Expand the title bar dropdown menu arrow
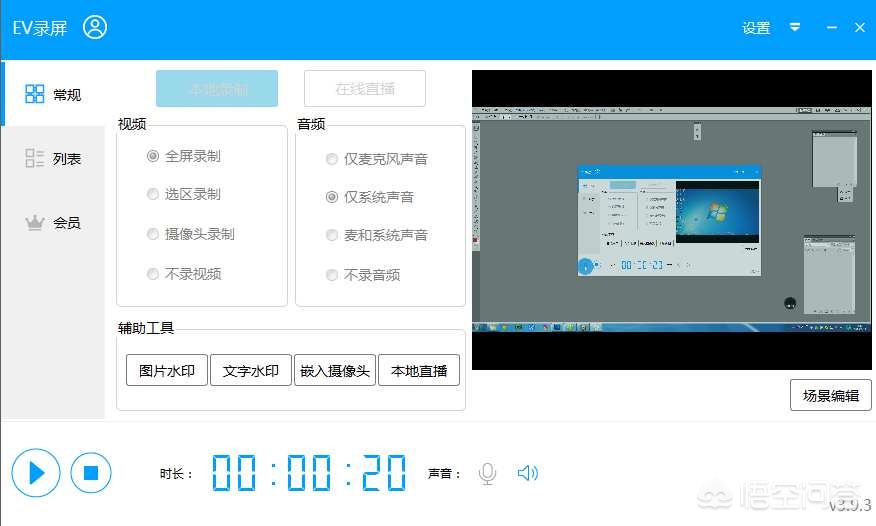The height and width of the screenshot is (526, 876). coord(794,27)
